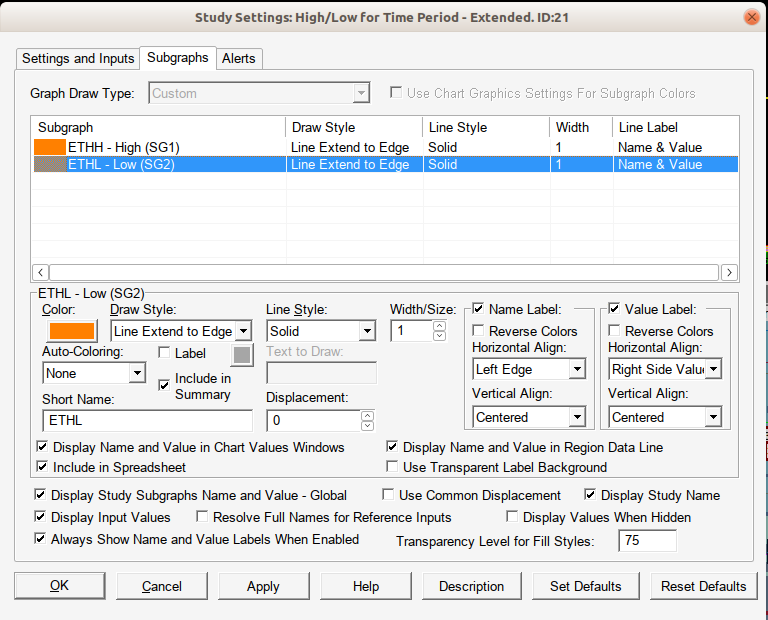Toggle the Name Label checkbox

pos(479,309)
